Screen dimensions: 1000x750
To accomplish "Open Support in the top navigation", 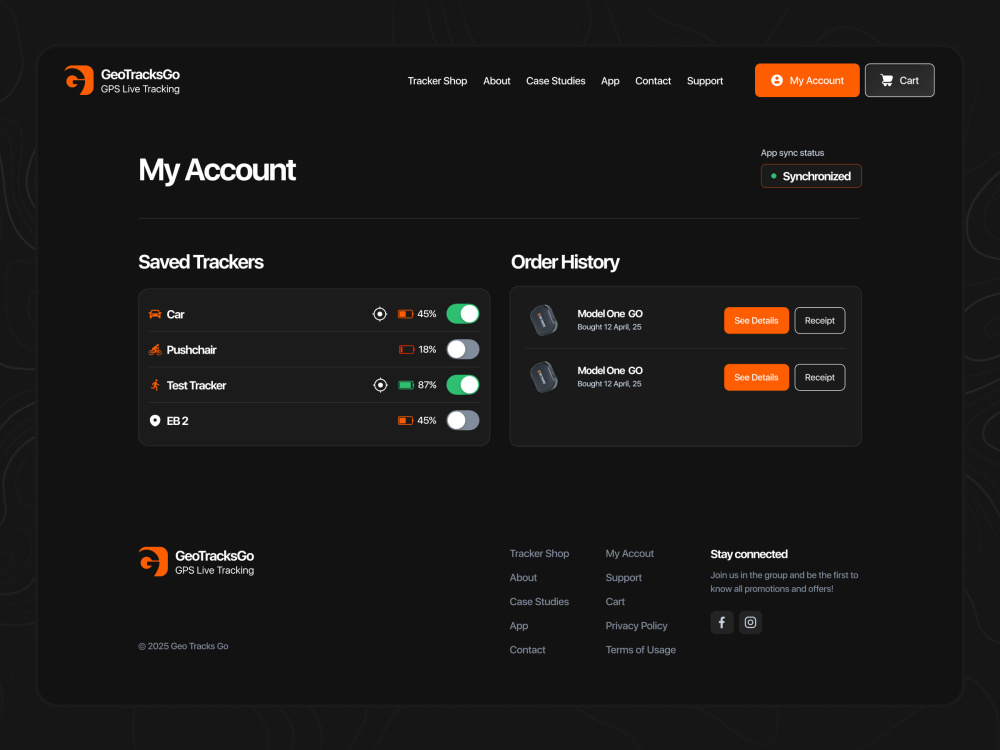I will tap(705, 81).
